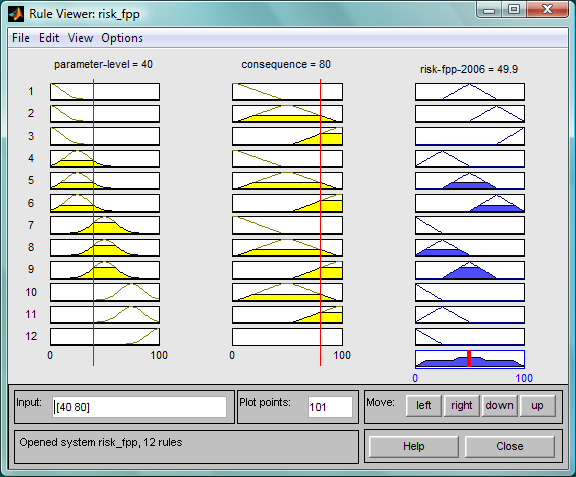Open the Options menu
Viewport: 576px width, 477px height.
point(122,38)
